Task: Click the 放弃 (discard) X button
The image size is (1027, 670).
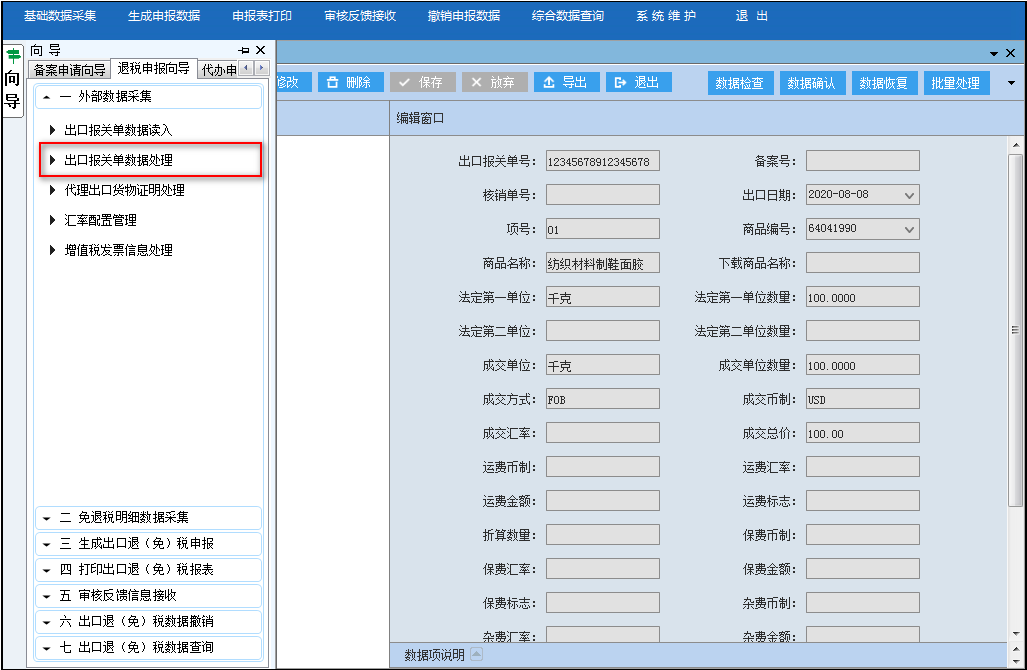Action: tap(493, 83)
